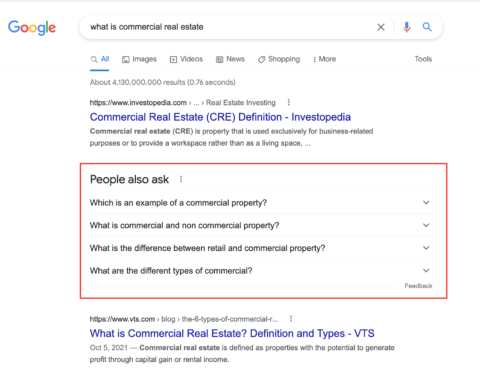Submit search with magnifying glass icon
Screen dimensions: 480x381
(x=427, y=27)
